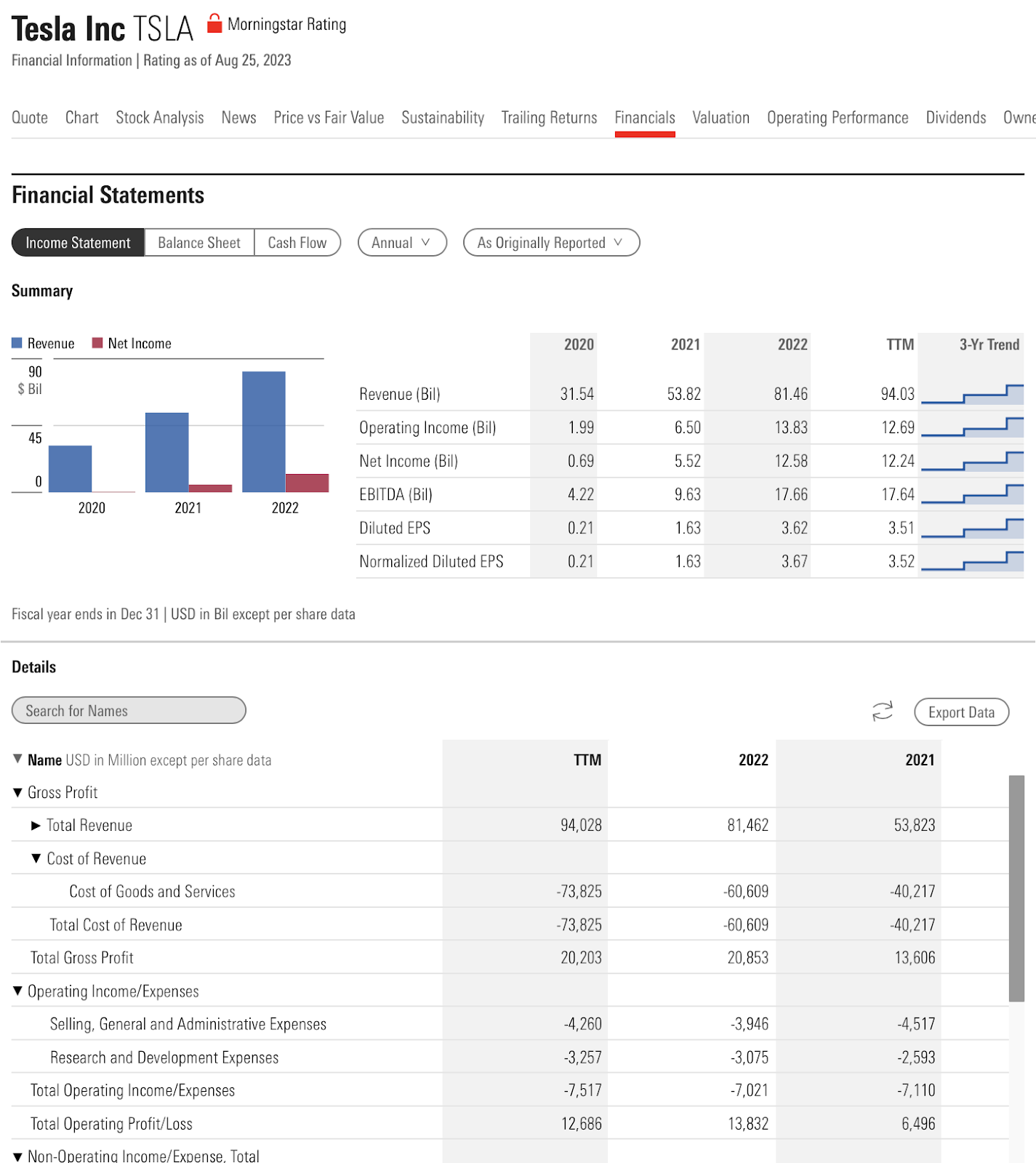Click the red Morningstar Rating lock icon

pyautogui.click(x=214, y=23)
